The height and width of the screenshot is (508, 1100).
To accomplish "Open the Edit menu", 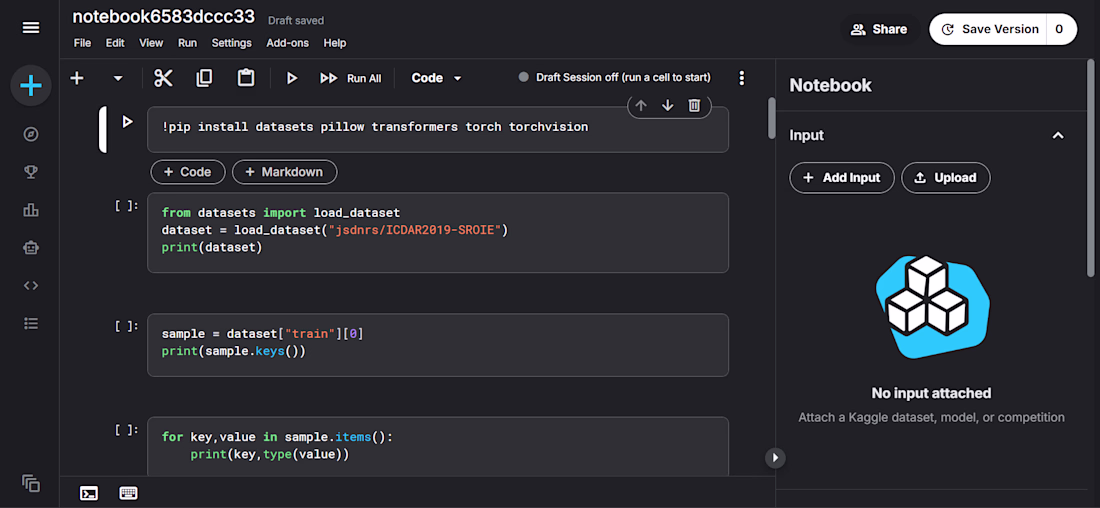I will (x=115, y=43).
